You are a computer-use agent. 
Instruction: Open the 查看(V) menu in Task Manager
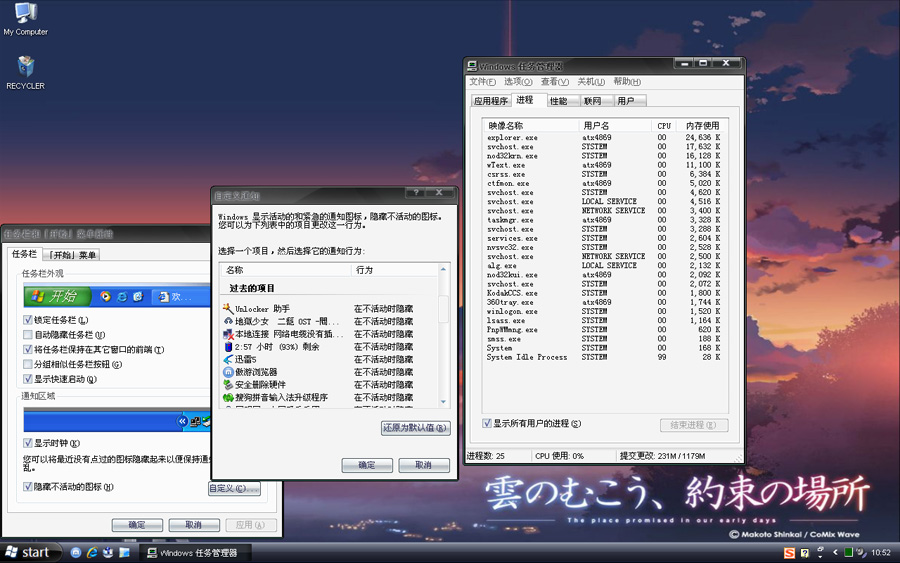[x=555, y=82]
